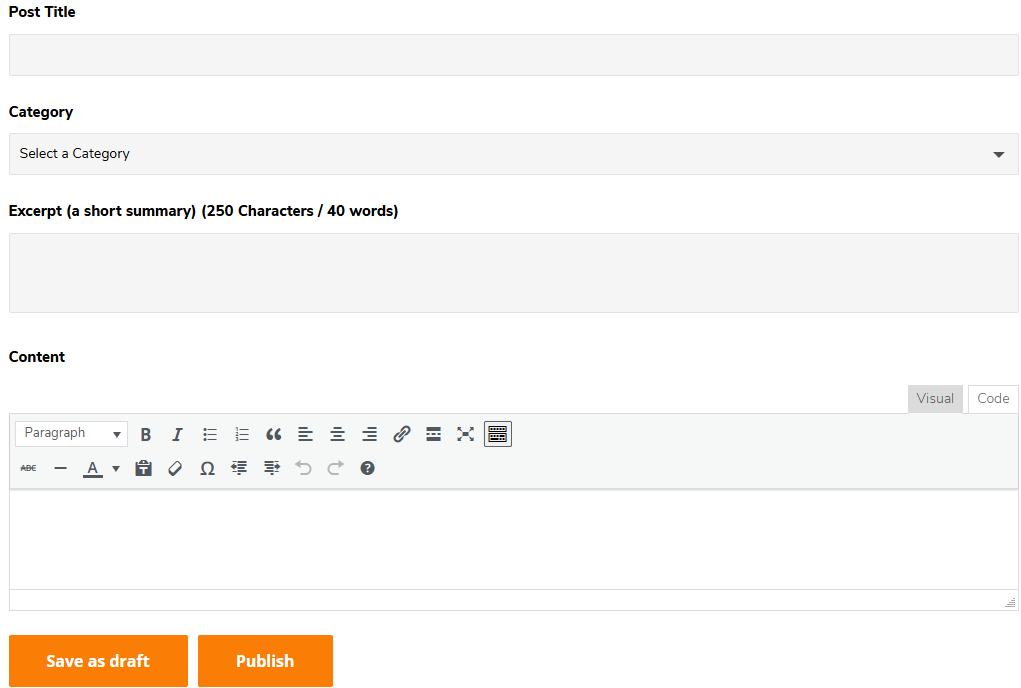1021x688 pixels.
Task: Click the insert link icon
Action: [402, 434]
